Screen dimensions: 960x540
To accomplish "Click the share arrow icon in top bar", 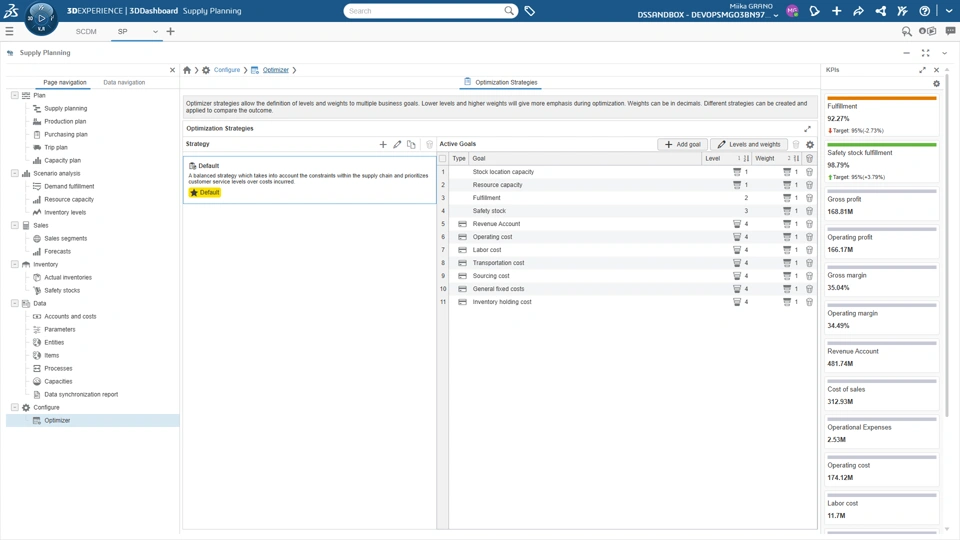I will [858, 10].
